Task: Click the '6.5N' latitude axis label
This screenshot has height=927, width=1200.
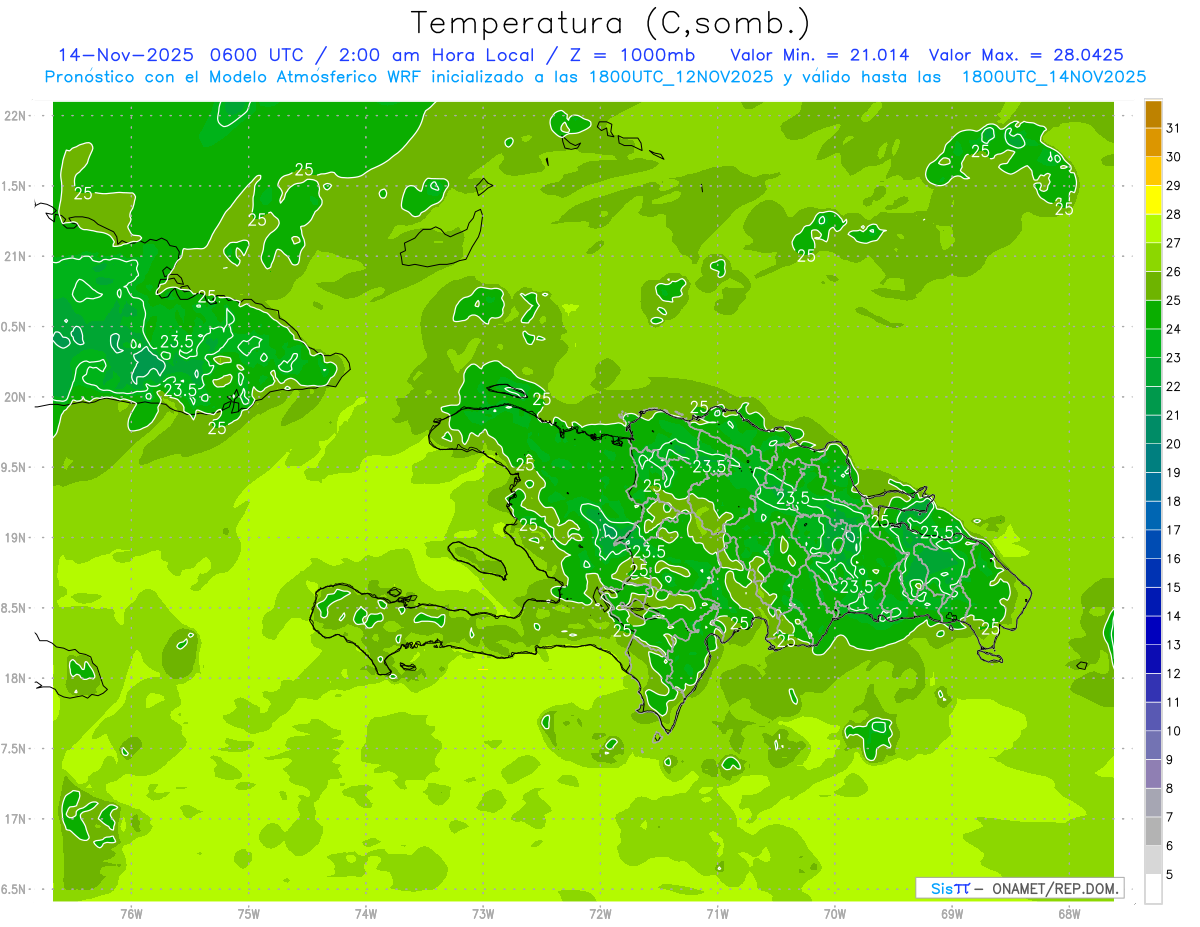Action: click(14, 889)
